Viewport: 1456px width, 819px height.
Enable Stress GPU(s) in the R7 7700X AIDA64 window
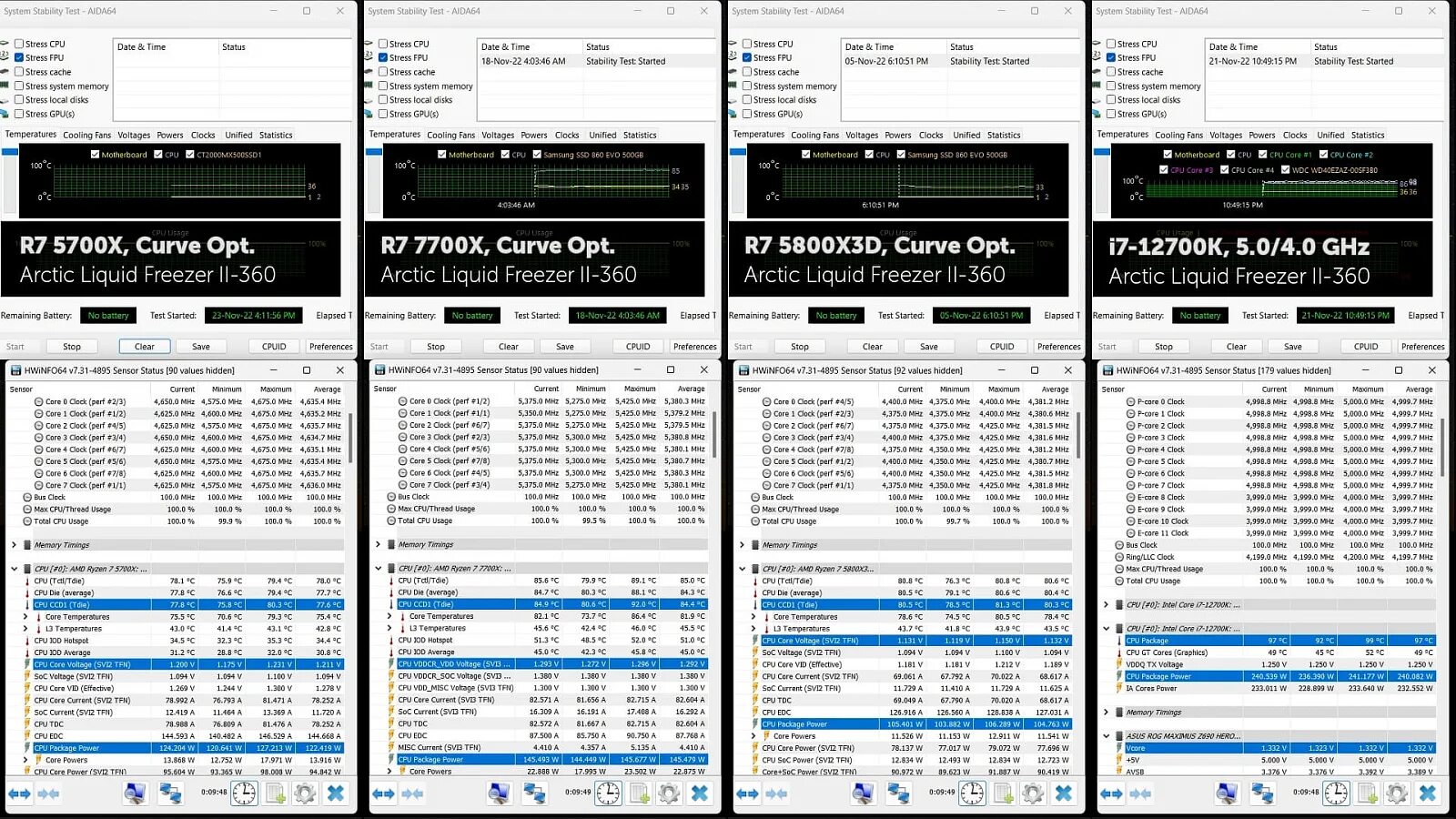pos(382,114)
